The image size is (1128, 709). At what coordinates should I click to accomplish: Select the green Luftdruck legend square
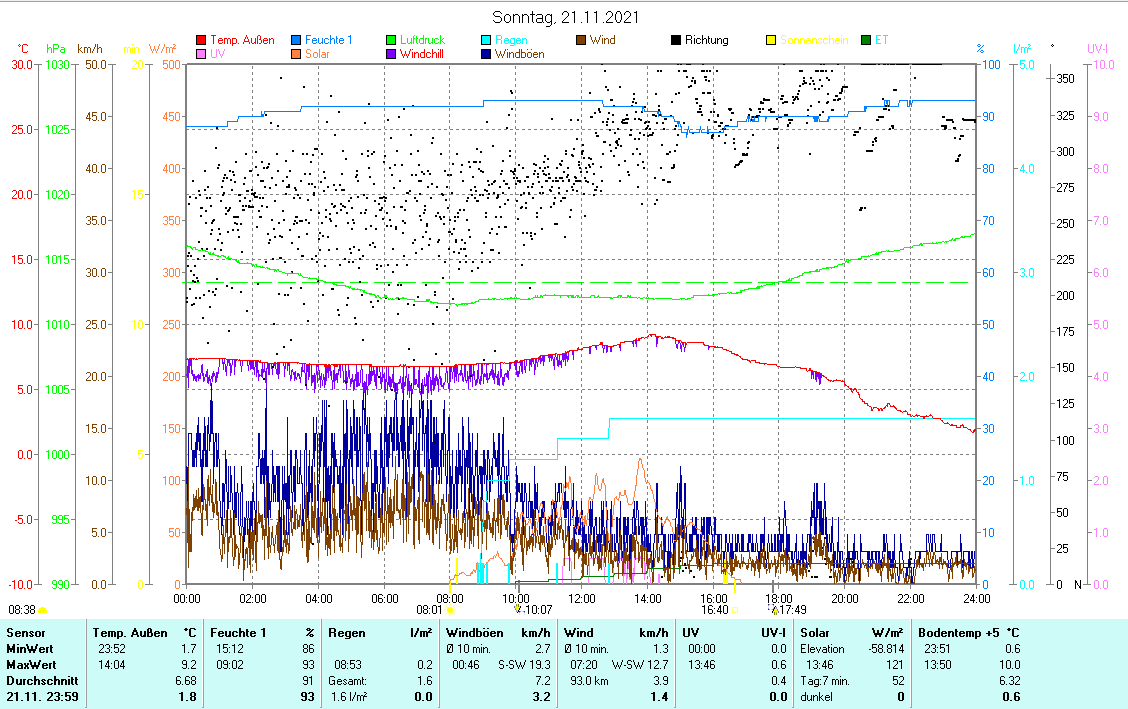click(x=392, y=41)
